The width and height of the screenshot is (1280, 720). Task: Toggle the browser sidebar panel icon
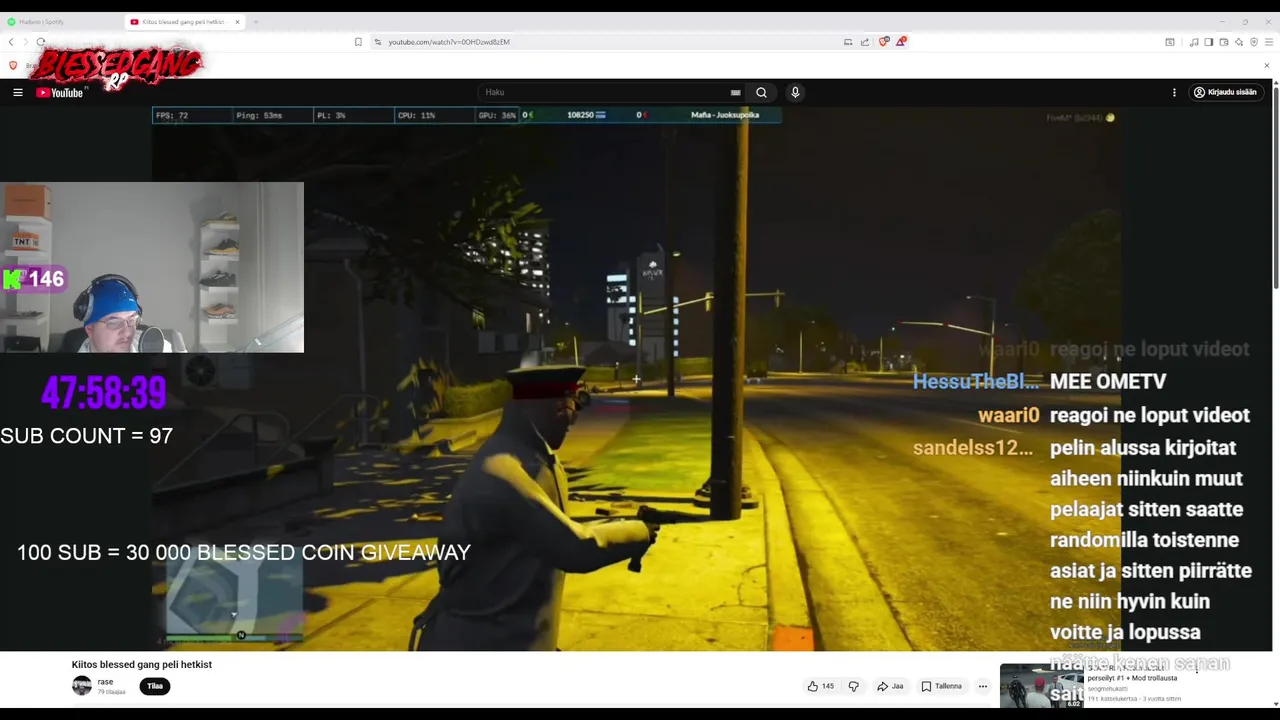pyautogui.click(x=1208, y=42)
